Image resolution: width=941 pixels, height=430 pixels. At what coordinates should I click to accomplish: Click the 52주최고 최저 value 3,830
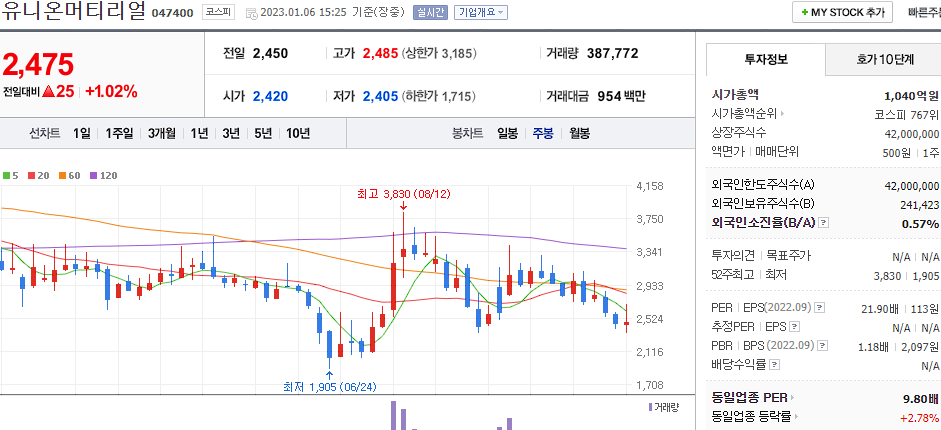[888, 276]
